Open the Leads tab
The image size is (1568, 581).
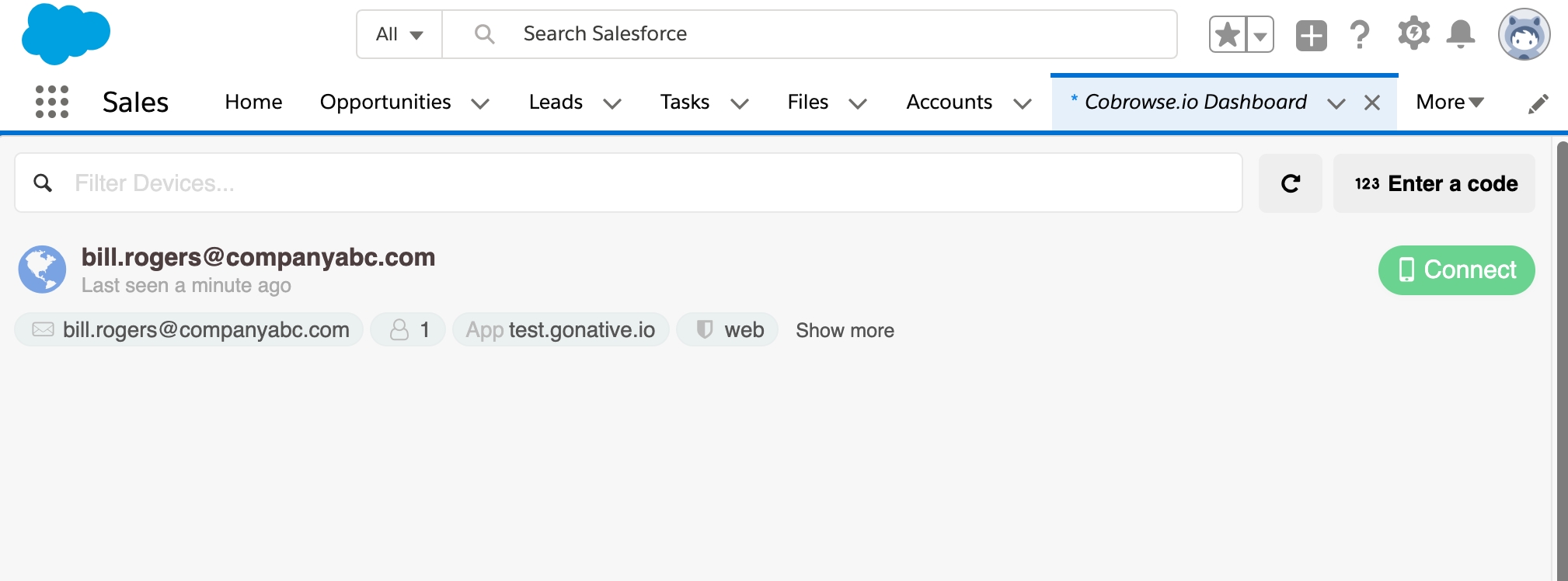[556, 102]
